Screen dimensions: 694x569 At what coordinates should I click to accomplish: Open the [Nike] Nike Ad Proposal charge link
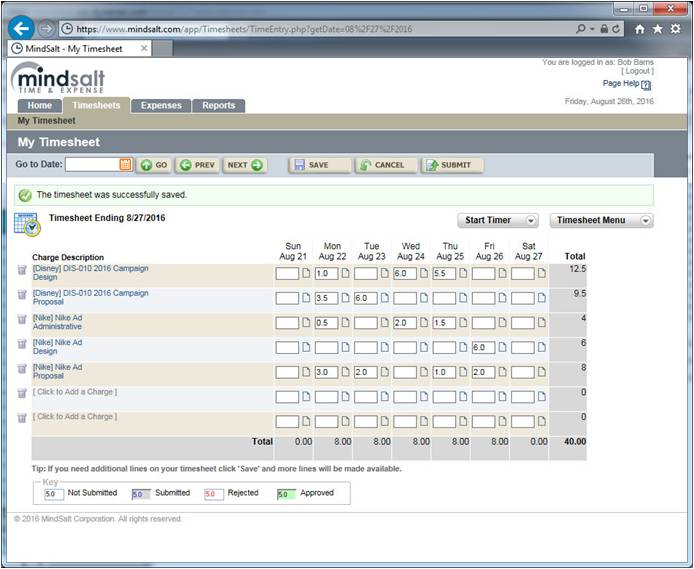tap(57, 372)
